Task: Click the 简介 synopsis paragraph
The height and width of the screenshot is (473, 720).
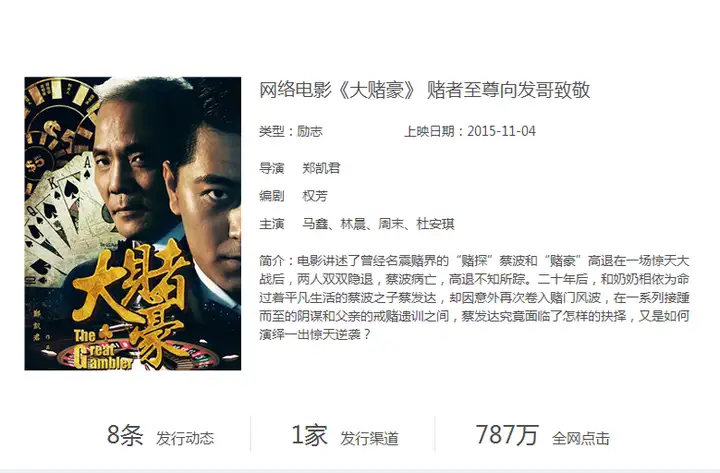Action: [474, 298]
